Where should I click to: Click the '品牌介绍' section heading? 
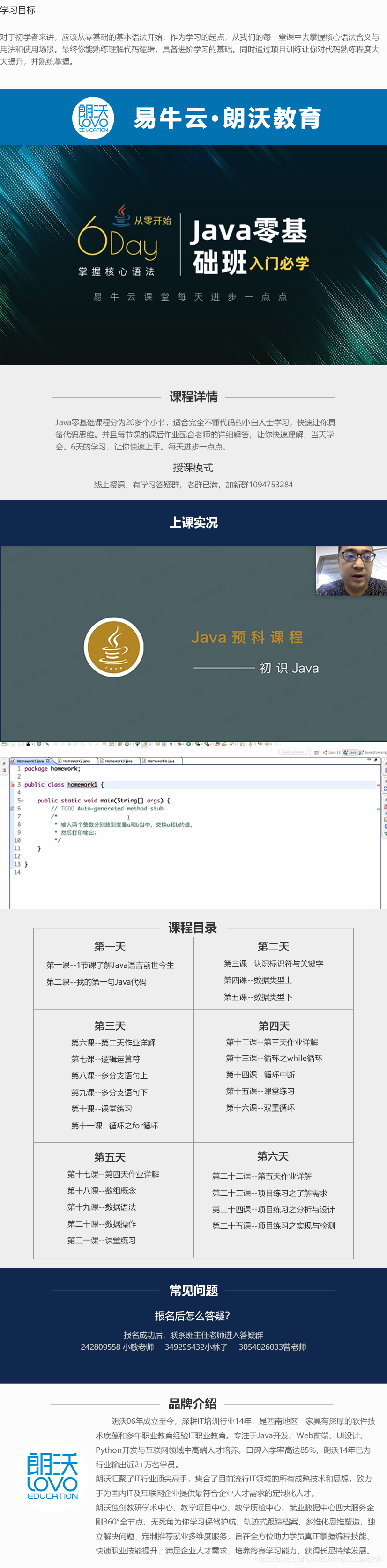click(193, 1404)
